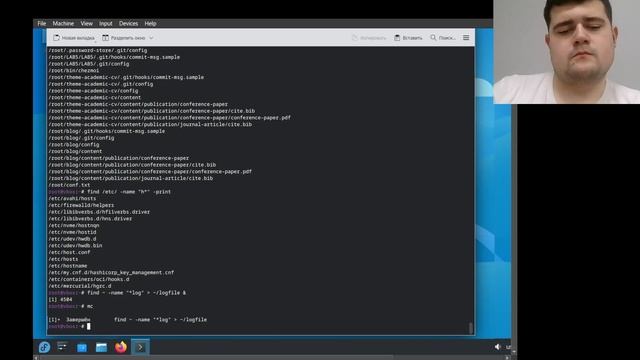Click the webcam video overlay
This screenshot has height=360, width=640.
(567, 52)
